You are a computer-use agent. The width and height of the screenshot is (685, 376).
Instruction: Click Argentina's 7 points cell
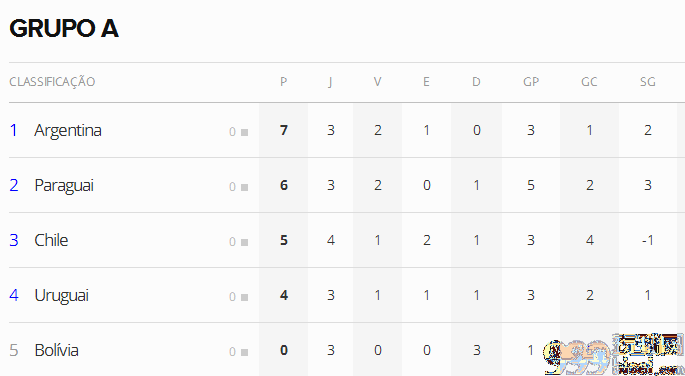[x=284, y=130]
